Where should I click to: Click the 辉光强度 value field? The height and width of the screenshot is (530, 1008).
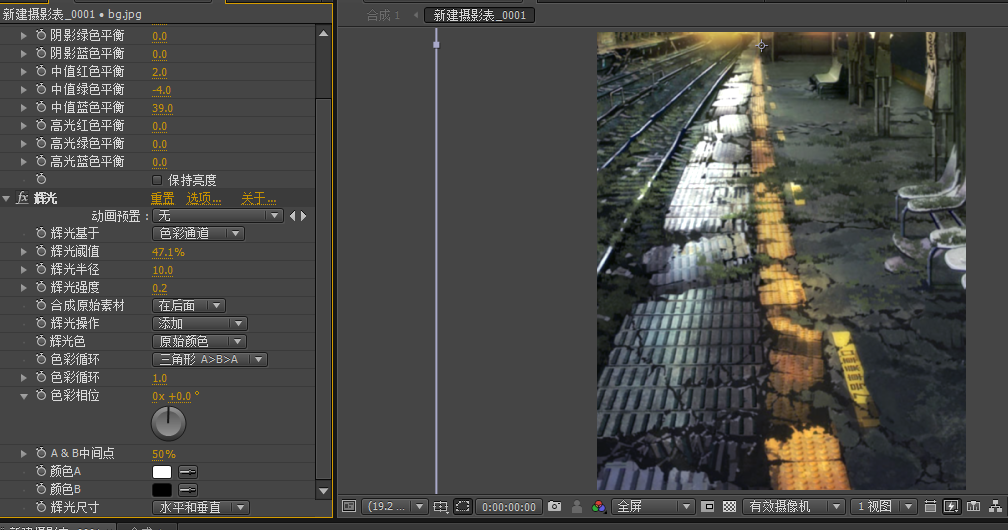(x=160, y=288)
